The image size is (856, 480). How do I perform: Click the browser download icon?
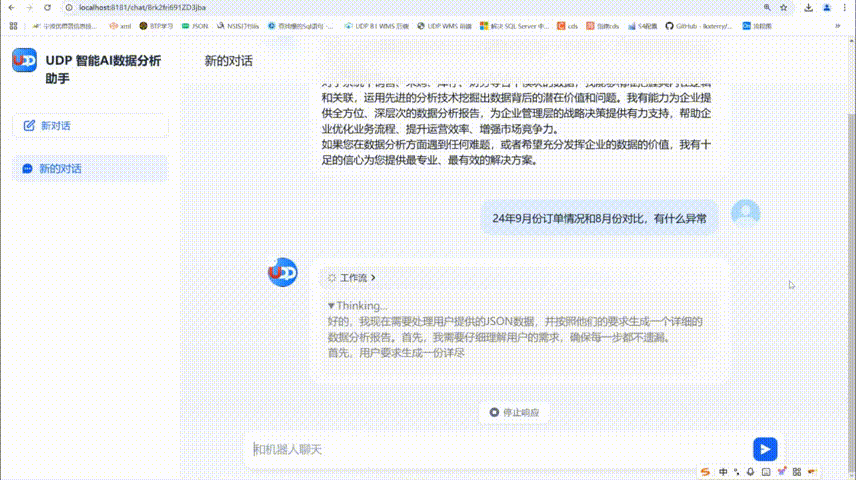807,7
